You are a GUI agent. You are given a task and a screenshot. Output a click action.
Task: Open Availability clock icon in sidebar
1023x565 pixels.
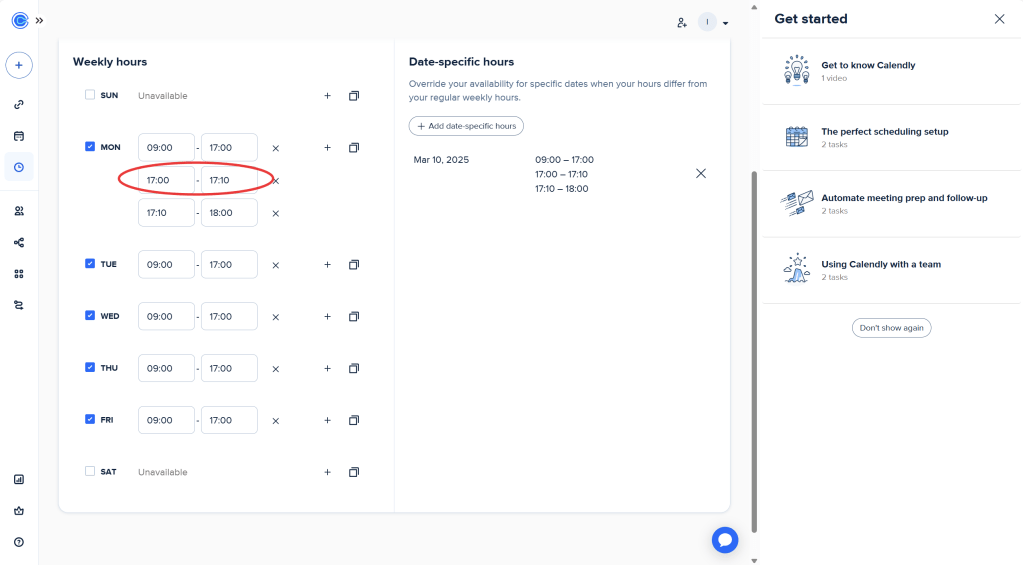(x=19, y=167)
